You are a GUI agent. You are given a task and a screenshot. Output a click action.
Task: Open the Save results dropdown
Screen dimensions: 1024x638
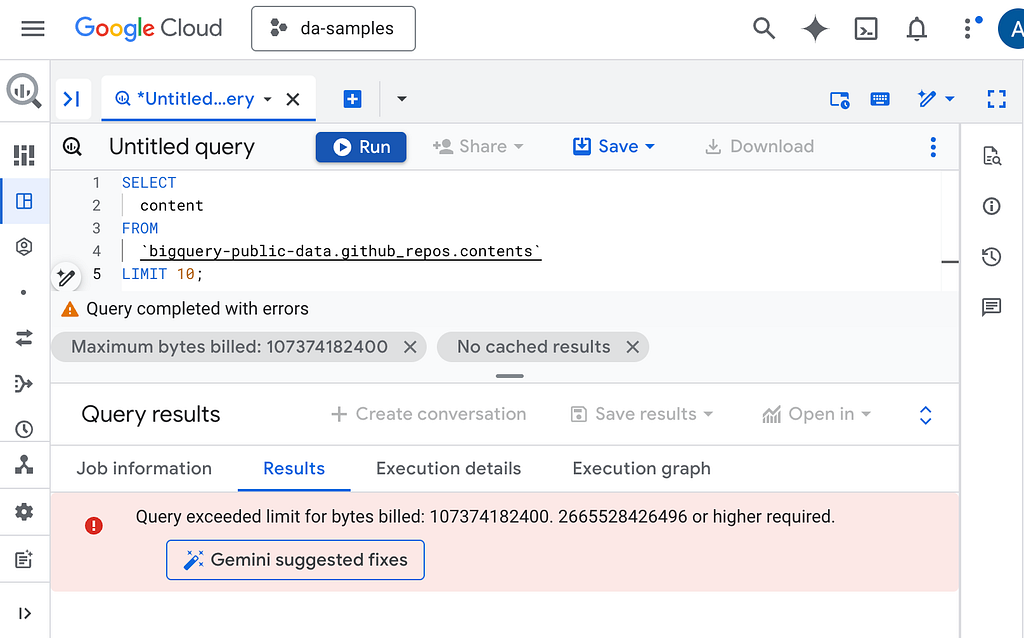click(641, 414)
